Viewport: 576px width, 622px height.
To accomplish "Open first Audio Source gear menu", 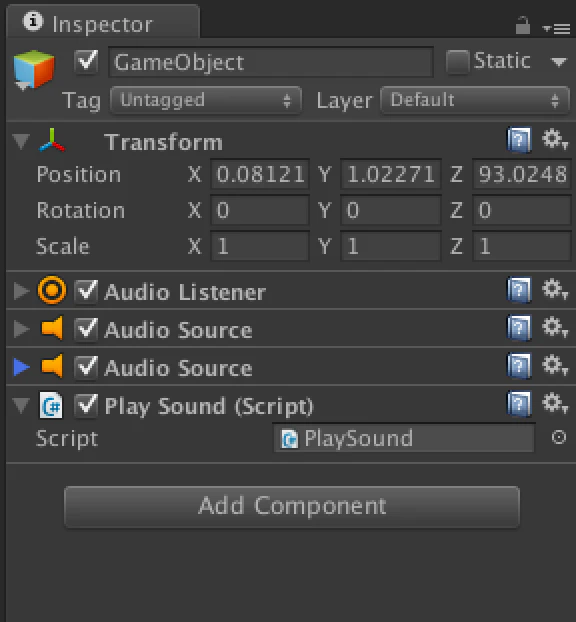I will (555, 327).
